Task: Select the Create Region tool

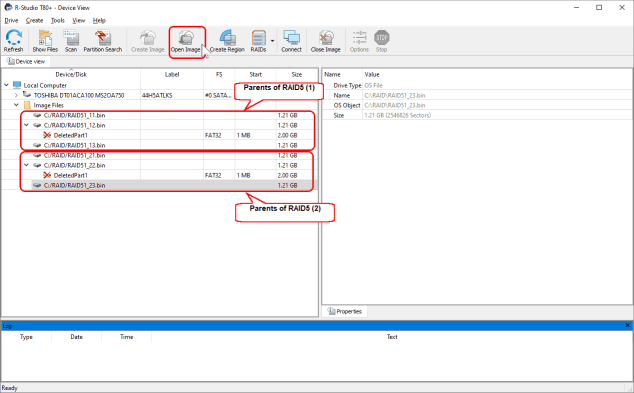Action: click(x=227, y=41)
